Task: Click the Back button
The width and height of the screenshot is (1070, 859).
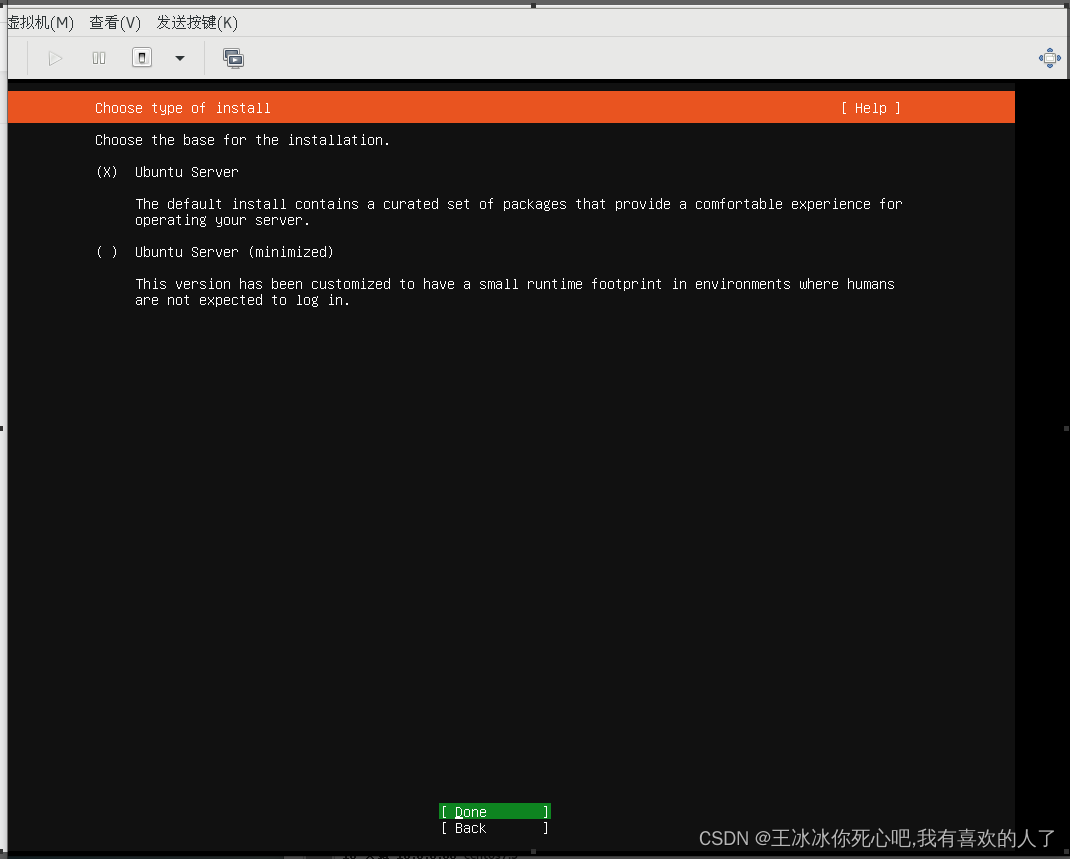Action: point(495,828)
